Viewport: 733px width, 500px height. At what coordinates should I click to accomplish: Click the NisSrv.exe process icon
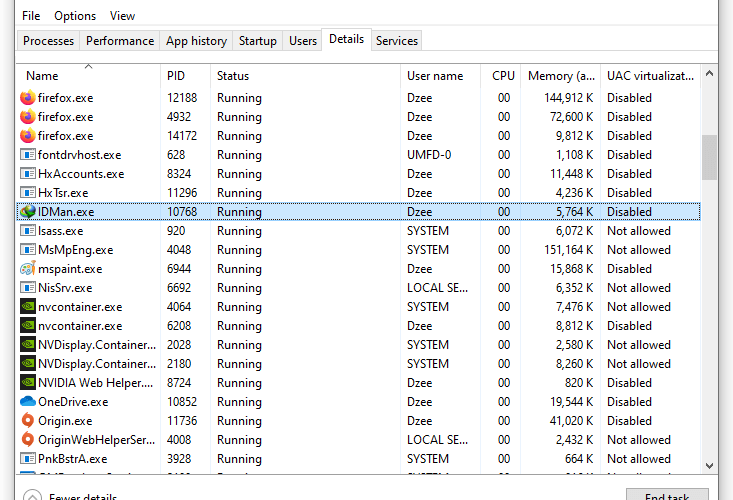pos(28,288)
